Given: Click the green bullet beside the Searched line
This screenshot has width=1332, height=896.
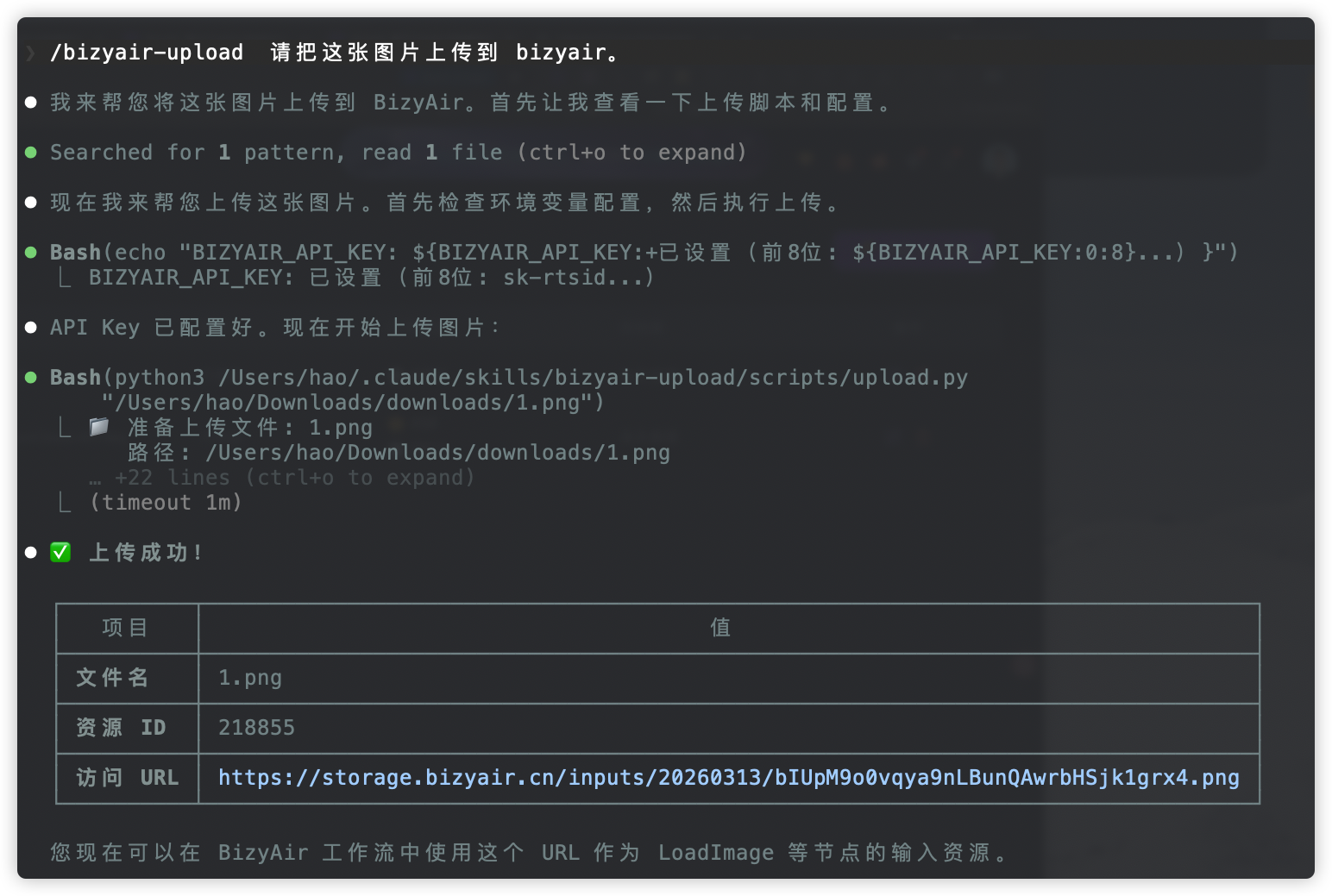Looking at the screenshot, I should 31,153.
